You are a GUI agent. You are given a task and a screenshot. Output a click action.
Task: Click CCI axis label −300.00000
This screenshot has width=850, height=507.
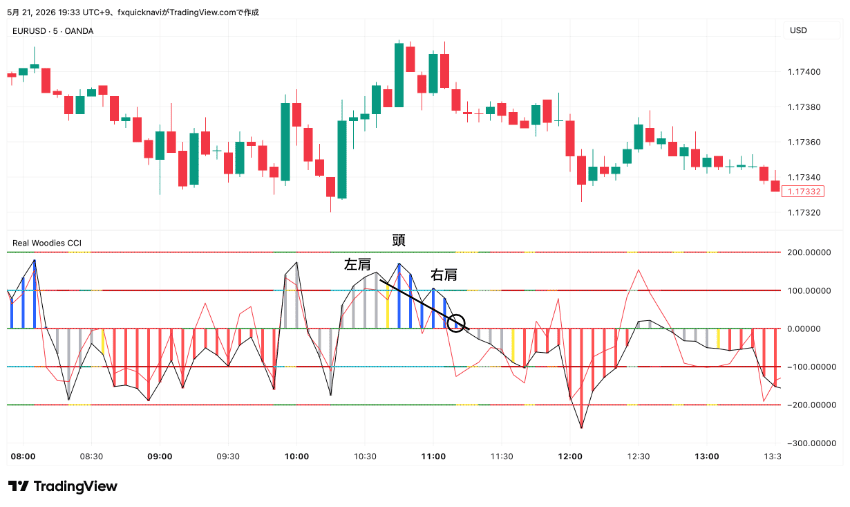pyautogui.click(x=811, y=443)
